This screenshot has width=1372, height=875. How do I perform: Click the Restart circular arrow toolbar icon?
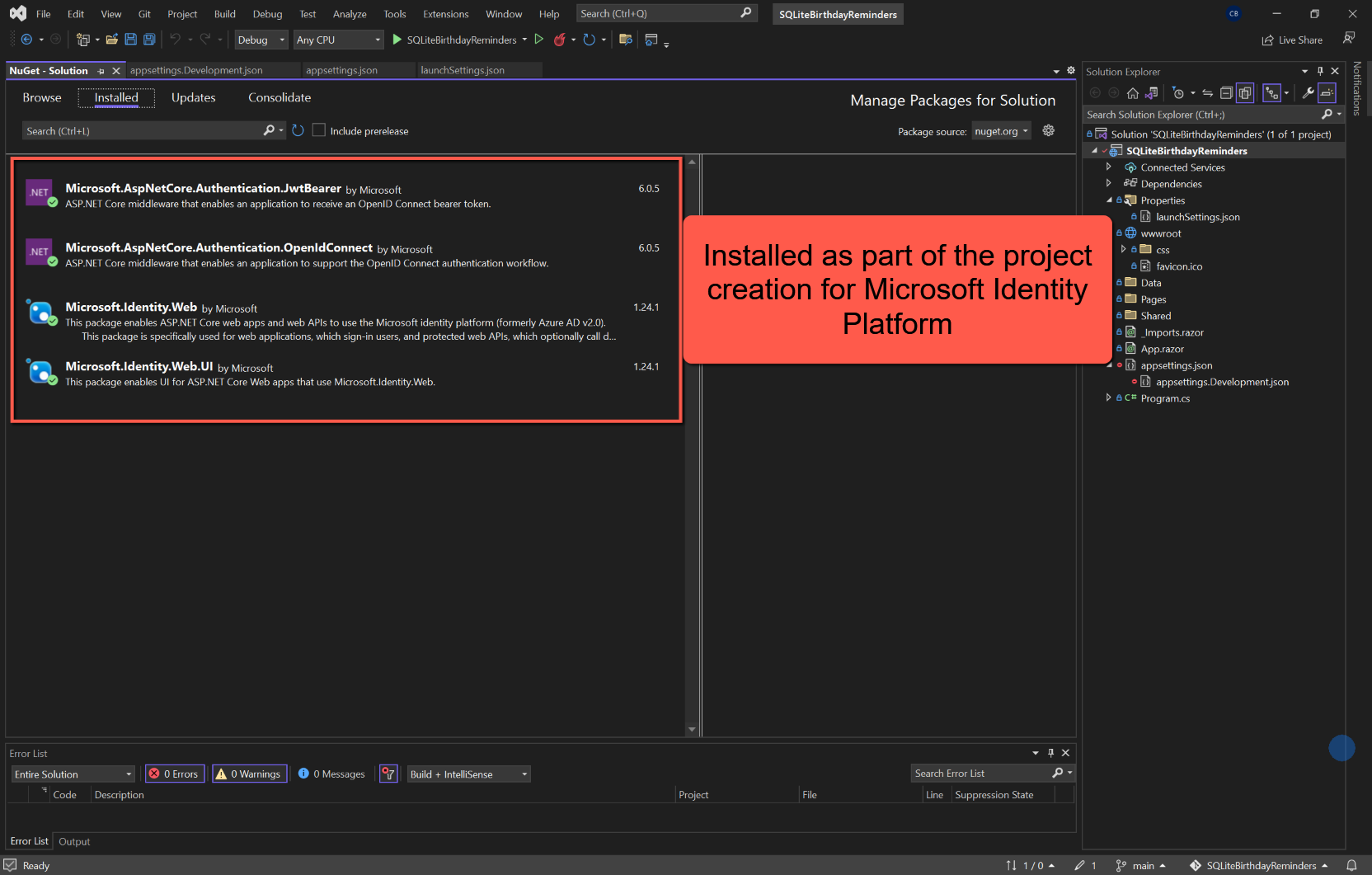click(x=589, y=40)
